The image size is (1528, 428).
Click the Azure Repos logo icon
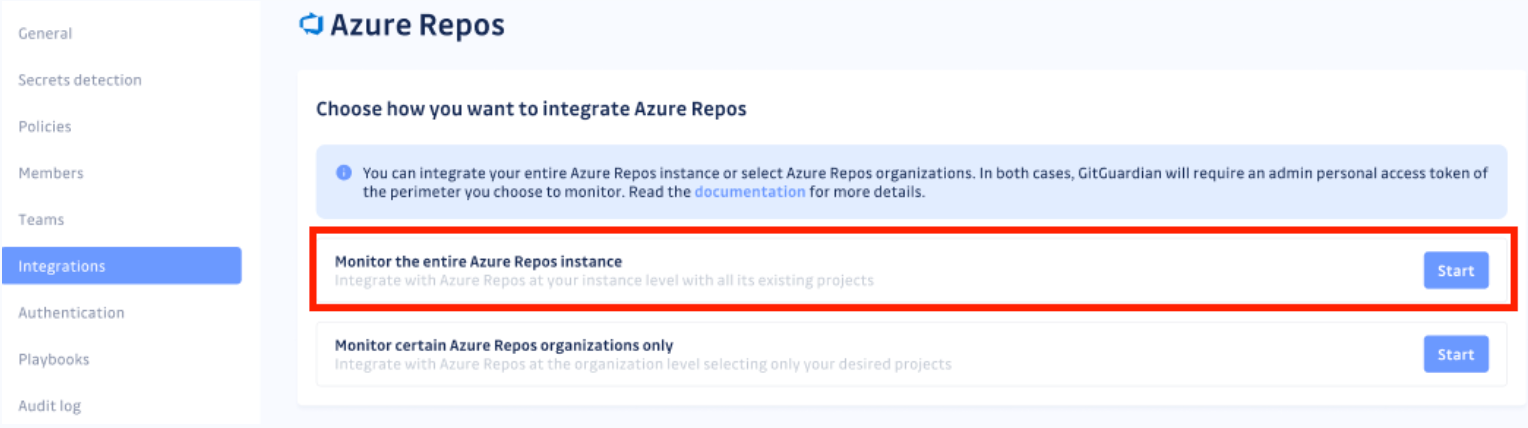pyautogui.click(x=311, y=24)
